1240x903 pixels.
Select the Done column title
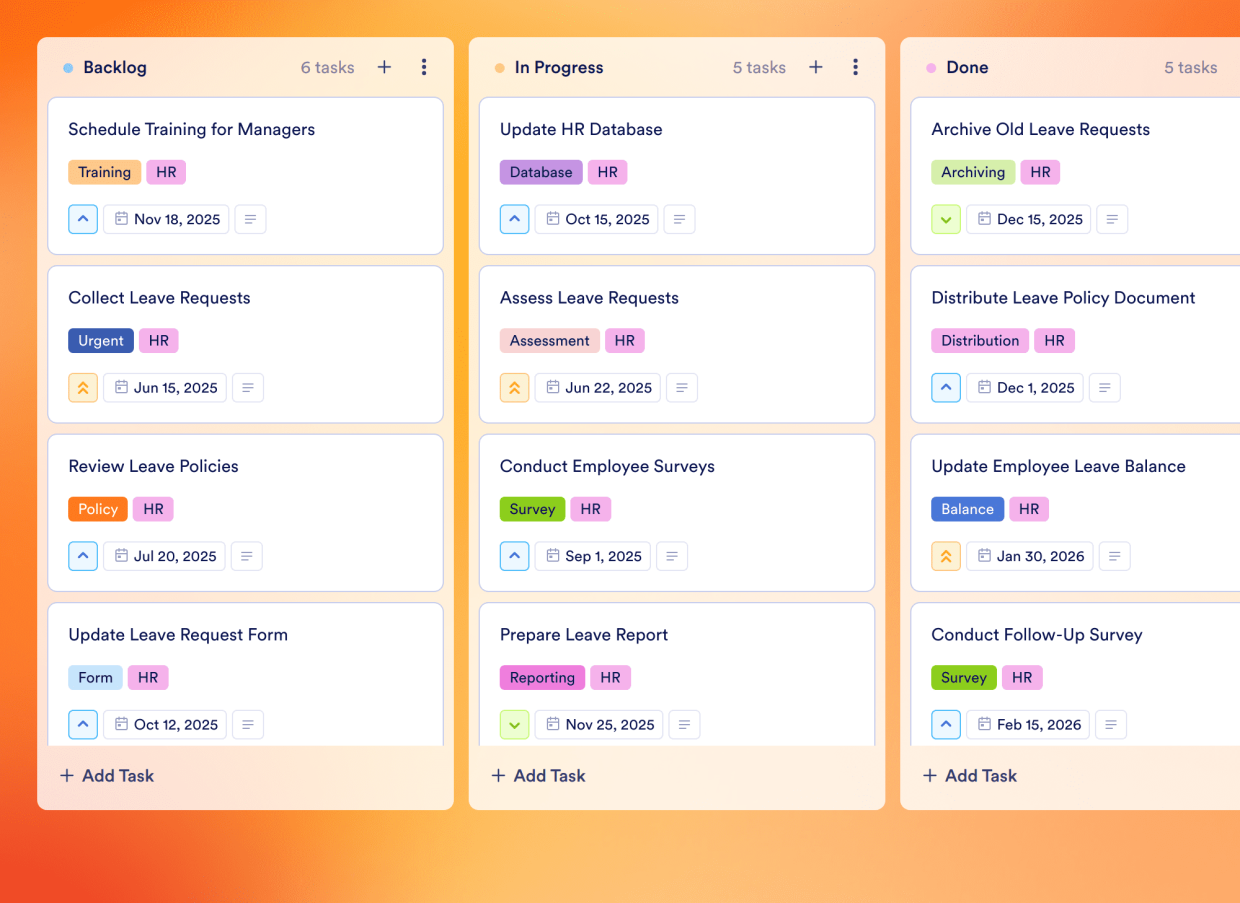coord(967,67)
